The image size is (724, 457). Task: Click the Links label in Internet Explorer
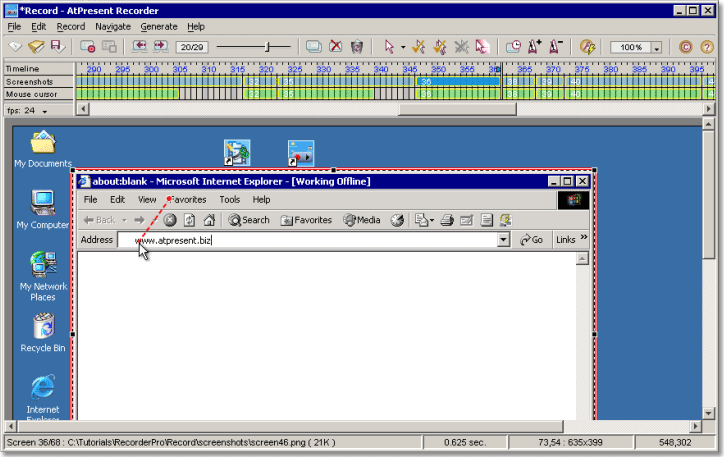565,240
